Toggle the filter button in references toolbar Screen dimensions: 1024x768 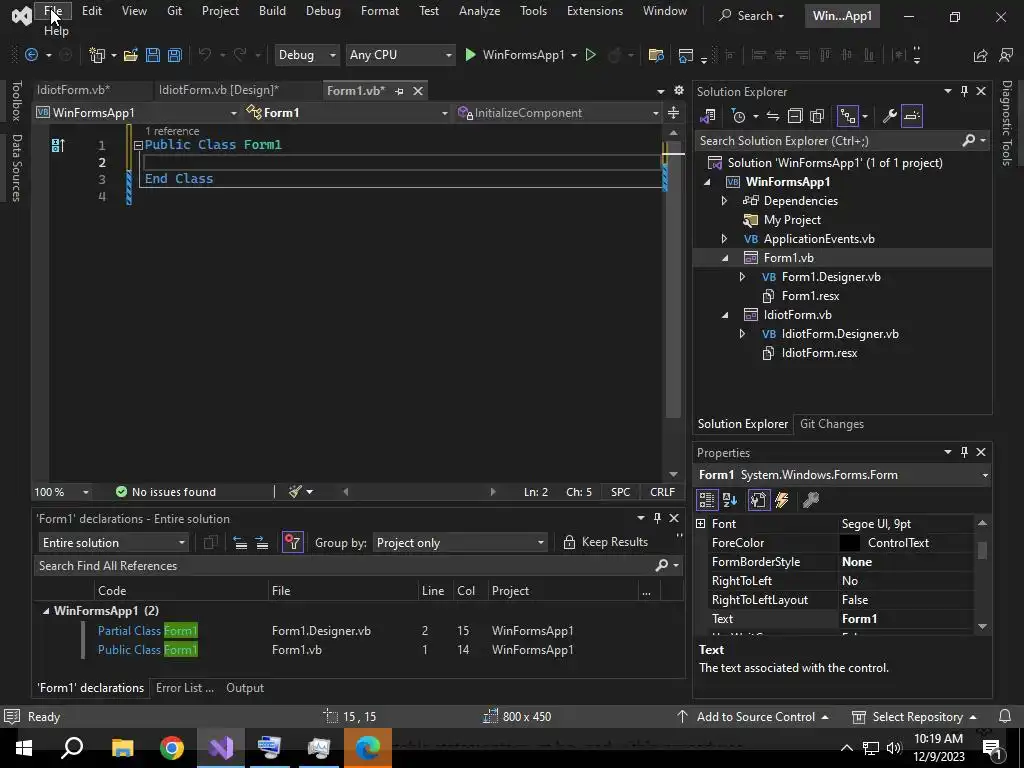click(293, 543)
